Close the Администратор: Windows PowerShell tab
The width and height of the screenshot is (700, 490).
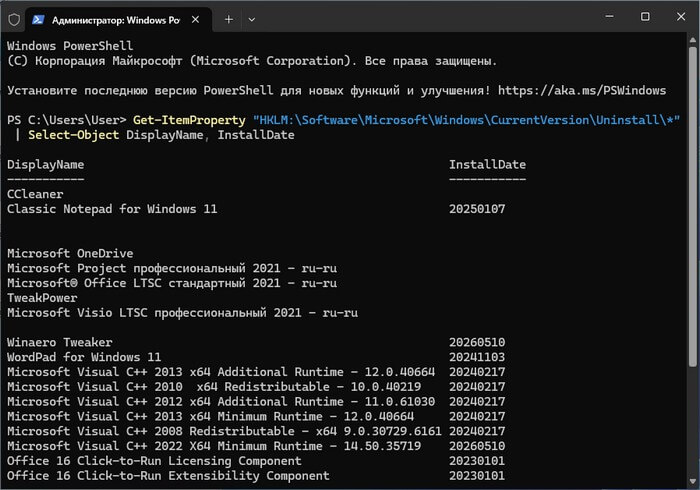tap(195, 20)
